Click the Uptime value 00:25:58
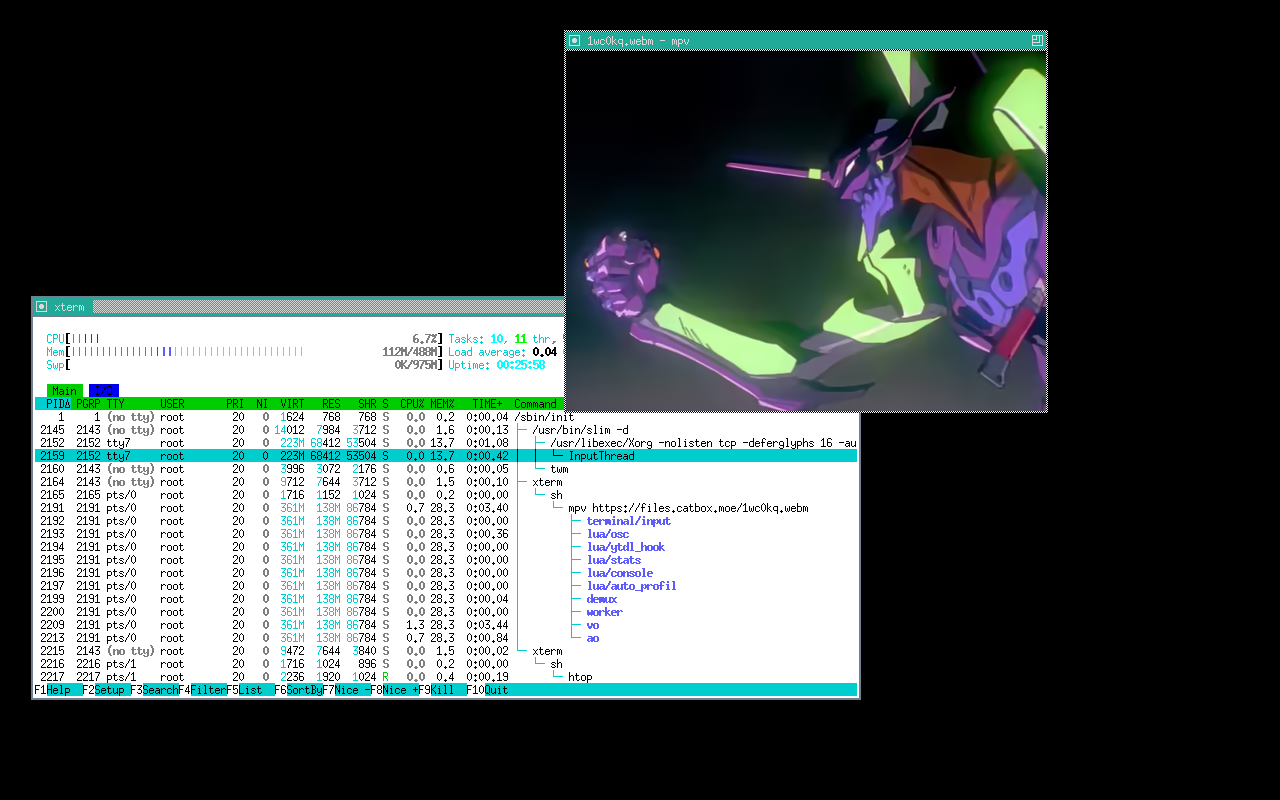Screen dimensions: 1280x800 [x=521, y=365]
